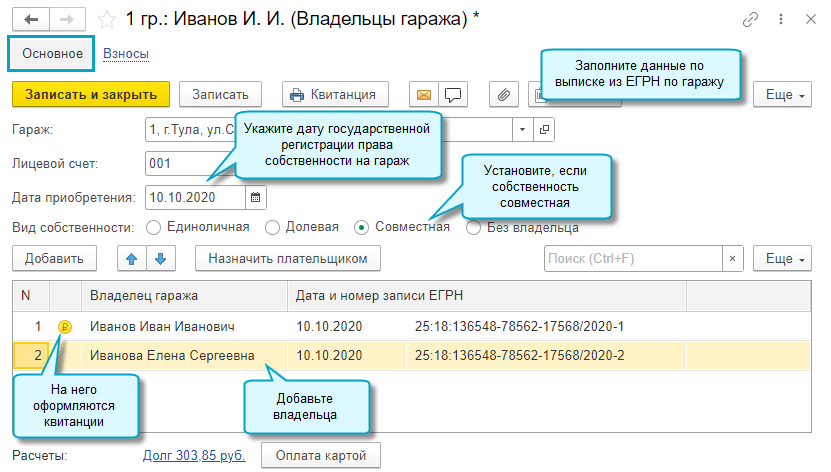Print receipt with Квитанция button
The image size is (831, 472).
(x=335, y=95)
